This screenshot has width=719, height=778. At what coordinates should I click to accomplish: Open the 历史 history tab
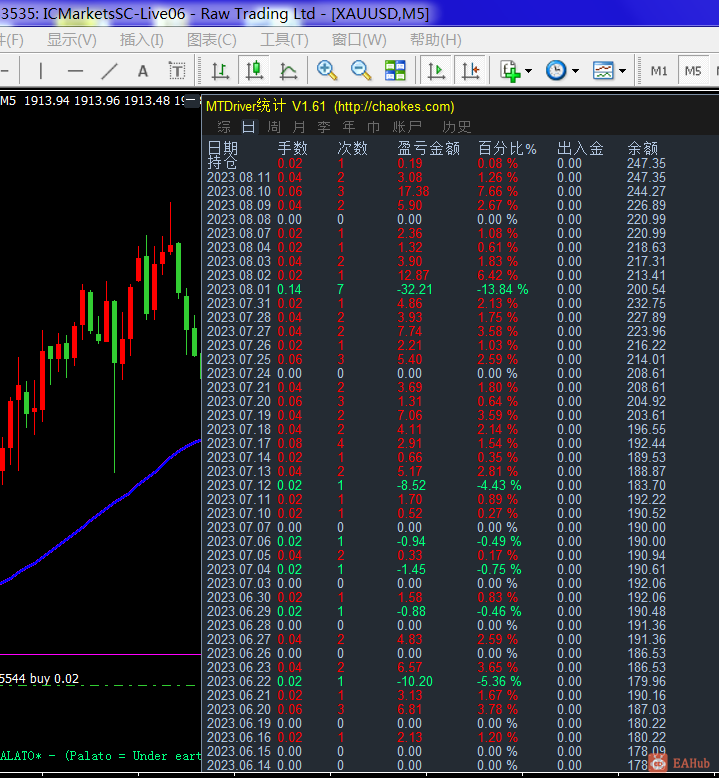457,127
